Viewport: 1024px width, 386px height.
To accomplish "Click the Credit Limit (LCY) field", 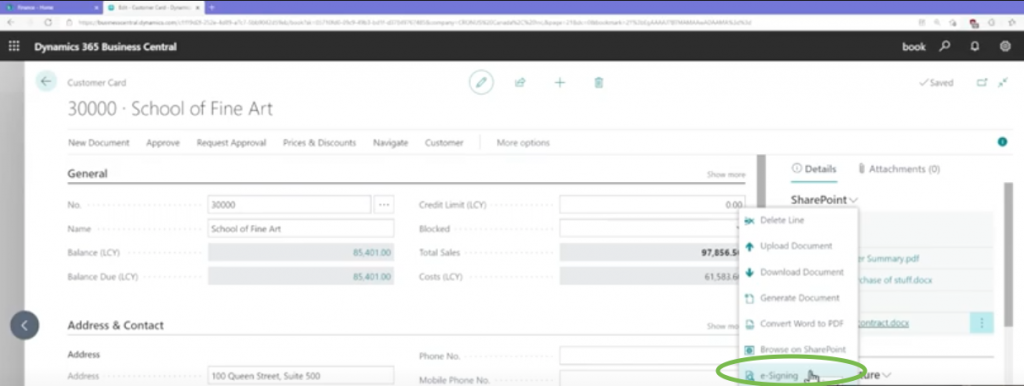I will pyautogui.click(x=652, y=204).
